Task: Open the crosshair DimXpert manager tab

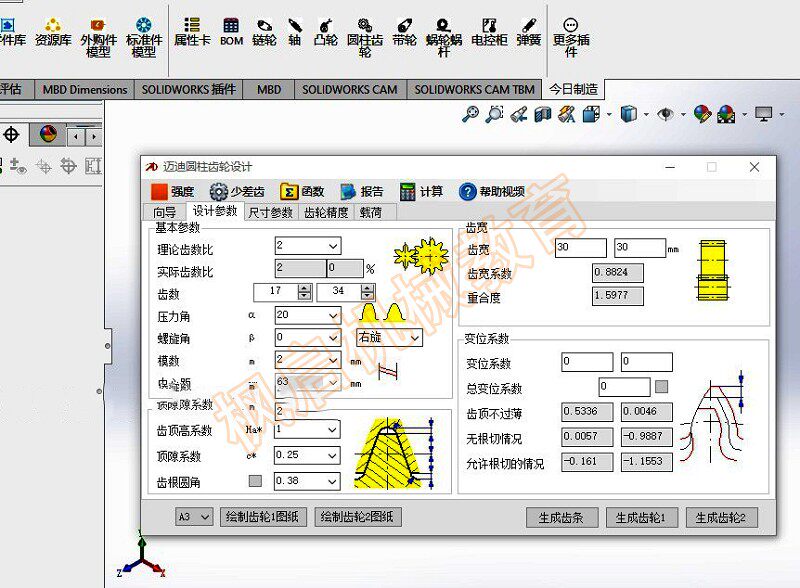Action: tap(11, 135)
